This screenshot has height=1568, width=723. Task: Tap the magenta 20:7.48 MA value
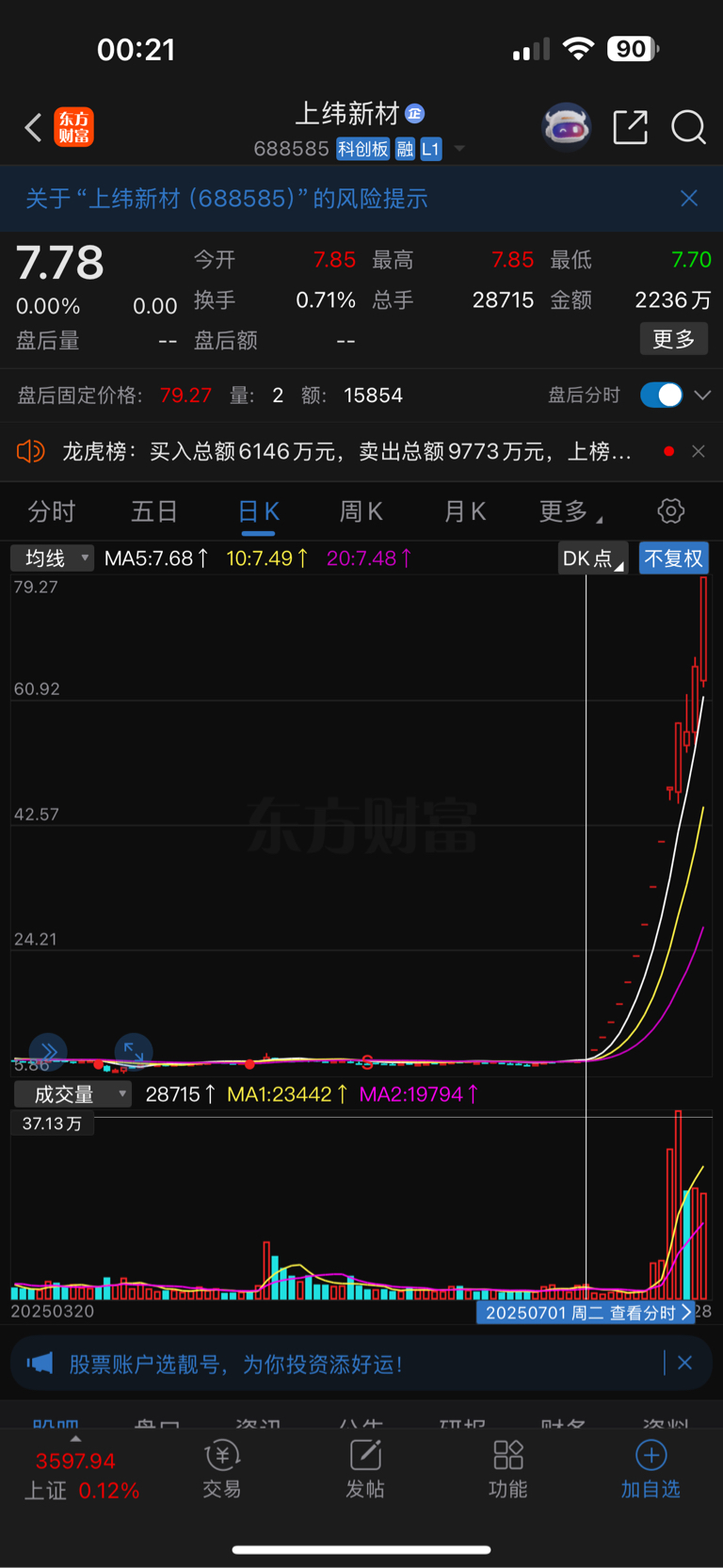coord(369,558)
